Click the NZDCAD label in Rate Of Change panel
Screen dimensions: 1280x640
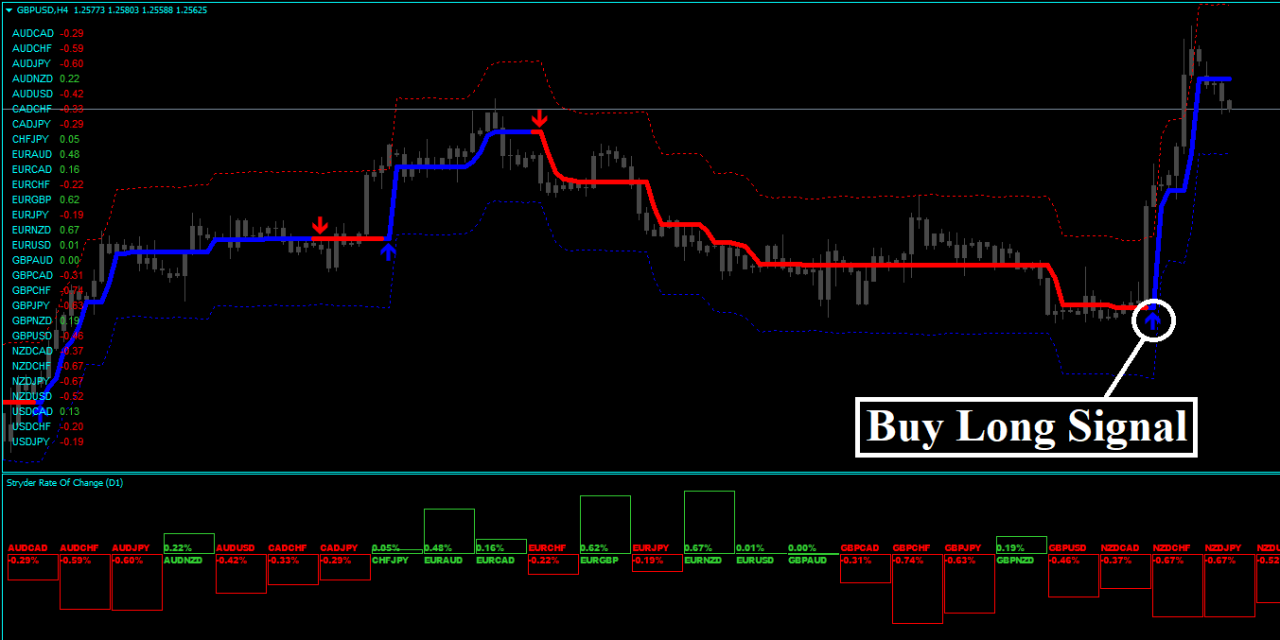pyautogui.click(x=1120, y=548)
